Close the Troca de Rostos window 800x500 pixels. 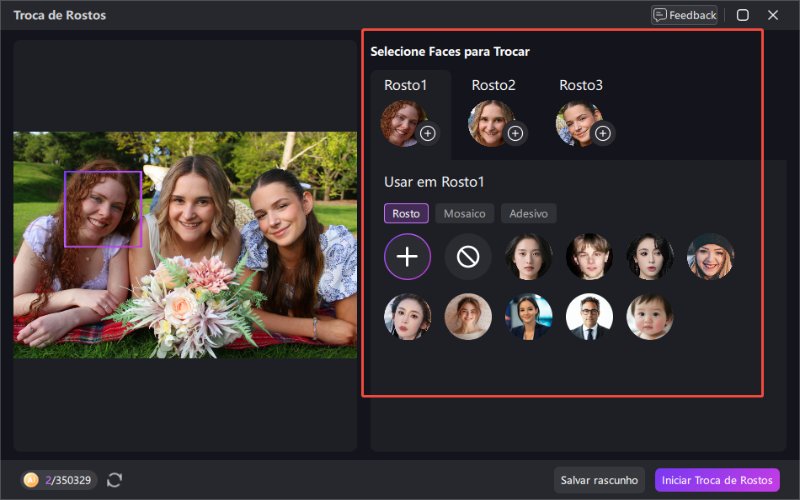pos(773,15)
